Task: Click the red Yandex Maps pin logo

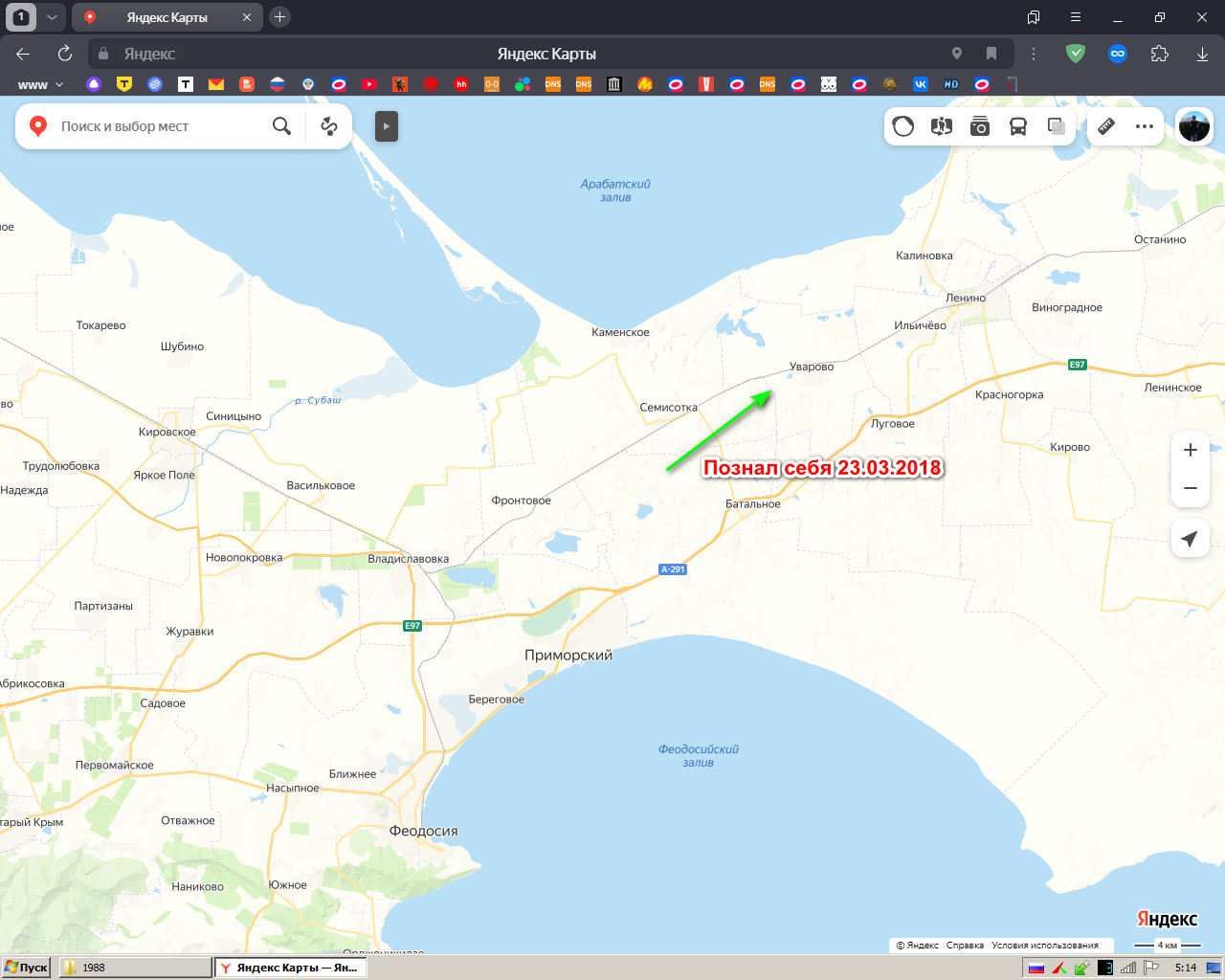Action: 38,126
